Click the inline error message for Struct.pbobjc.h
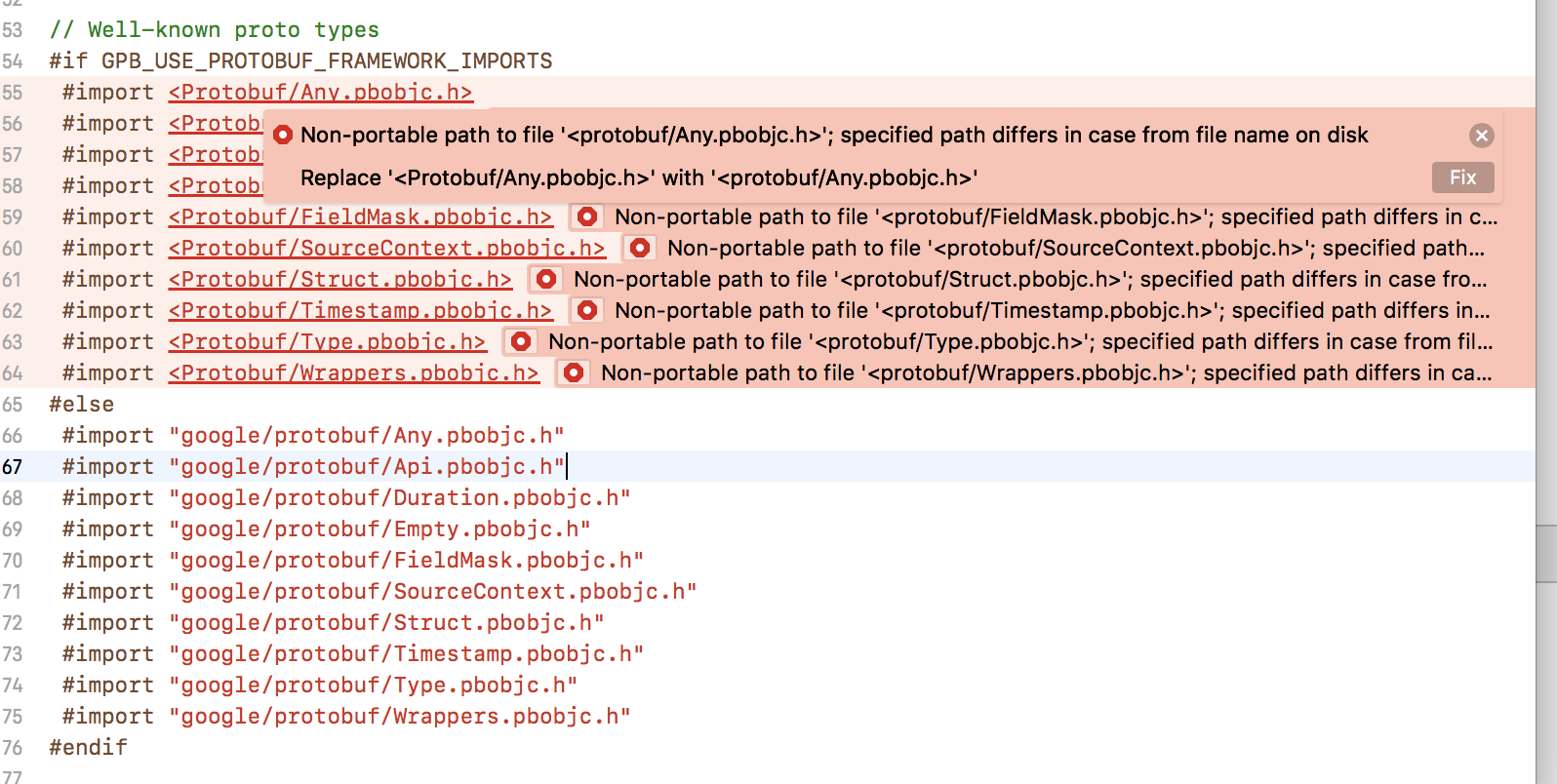The width and height of the screenshot is (1557, 784). coord(1030,279)
